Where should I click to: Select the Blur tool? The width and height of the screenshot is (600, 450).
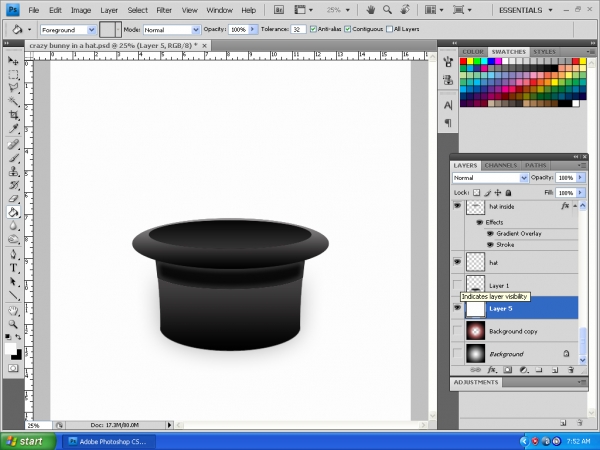coord(13,226)
